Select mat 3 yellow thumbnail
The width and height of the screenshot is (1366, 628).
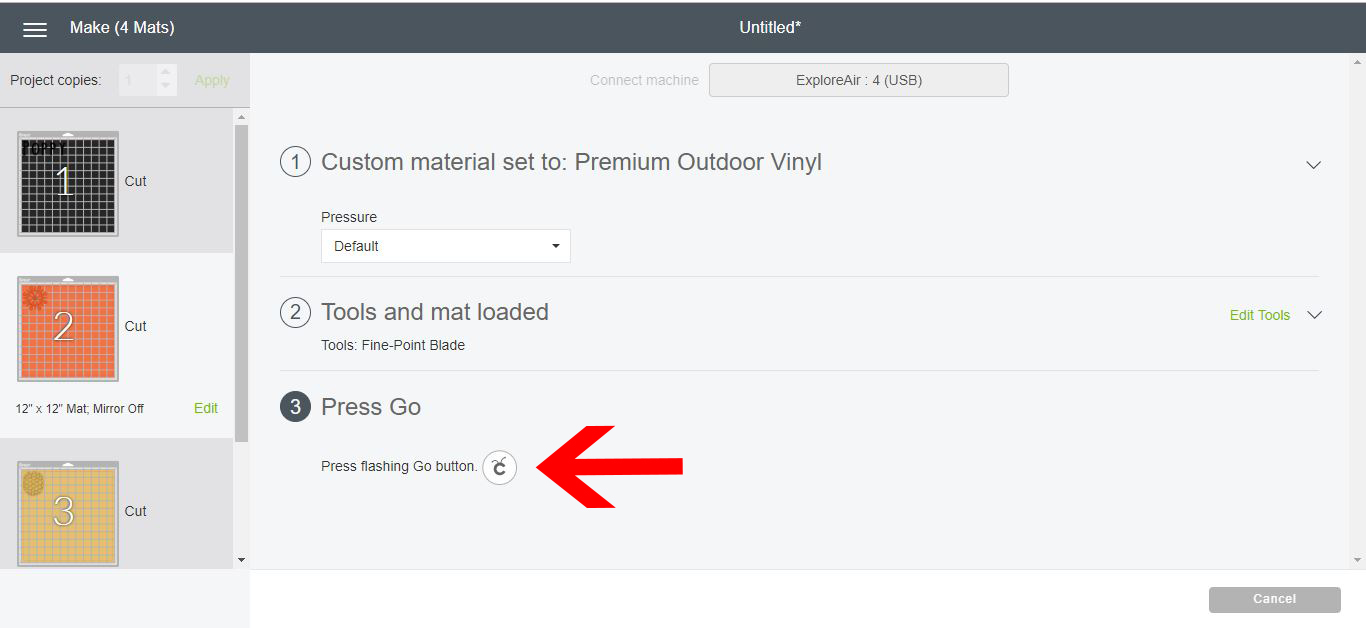click(x=68, y=513)
